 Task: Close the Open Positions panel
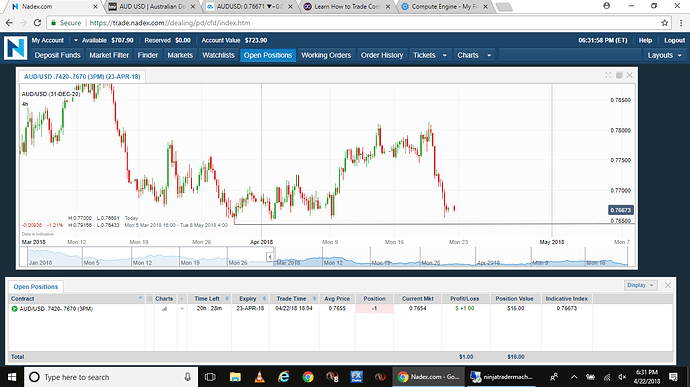(668, 285)
